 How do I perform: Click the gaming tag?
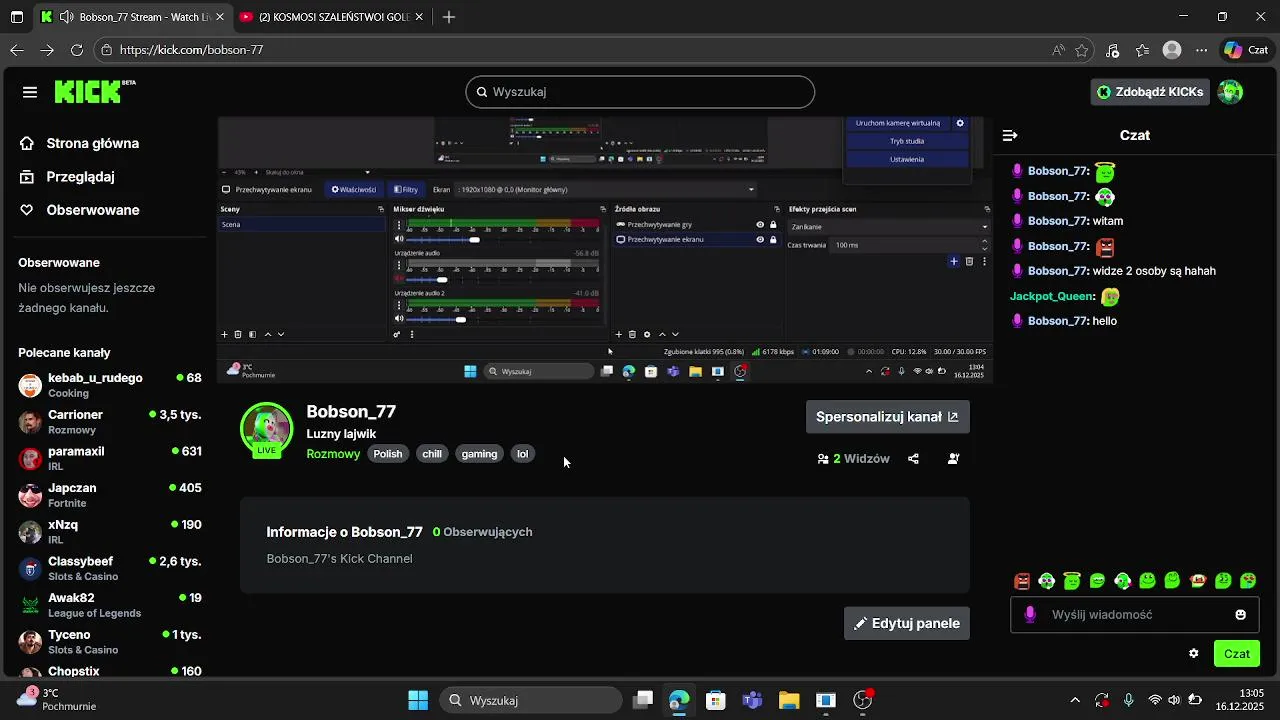click(479, 454)
